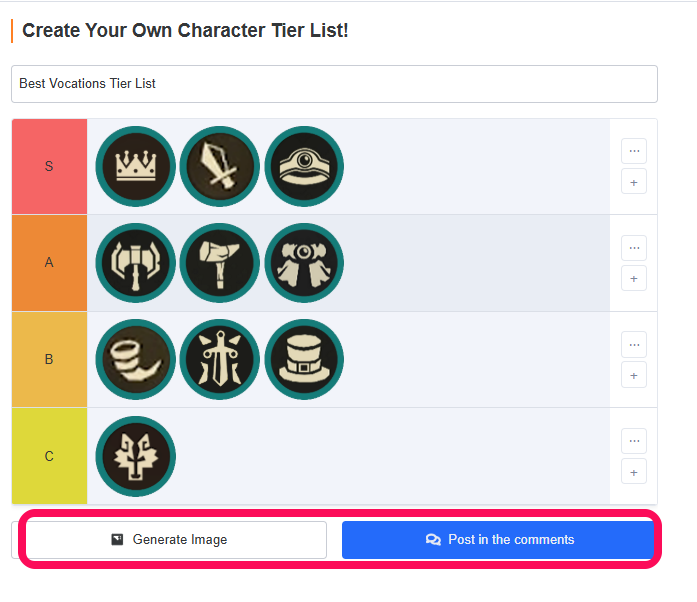Add a character to S tier with plus
Viewport: 697px width, 602px height.
[634, 181]
